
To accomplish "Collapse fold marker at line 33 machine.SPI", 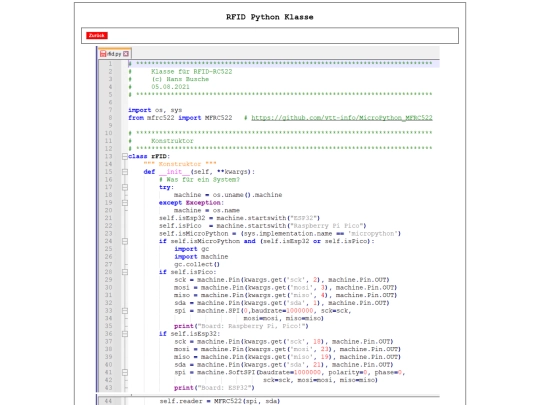I will pos(125,311).
